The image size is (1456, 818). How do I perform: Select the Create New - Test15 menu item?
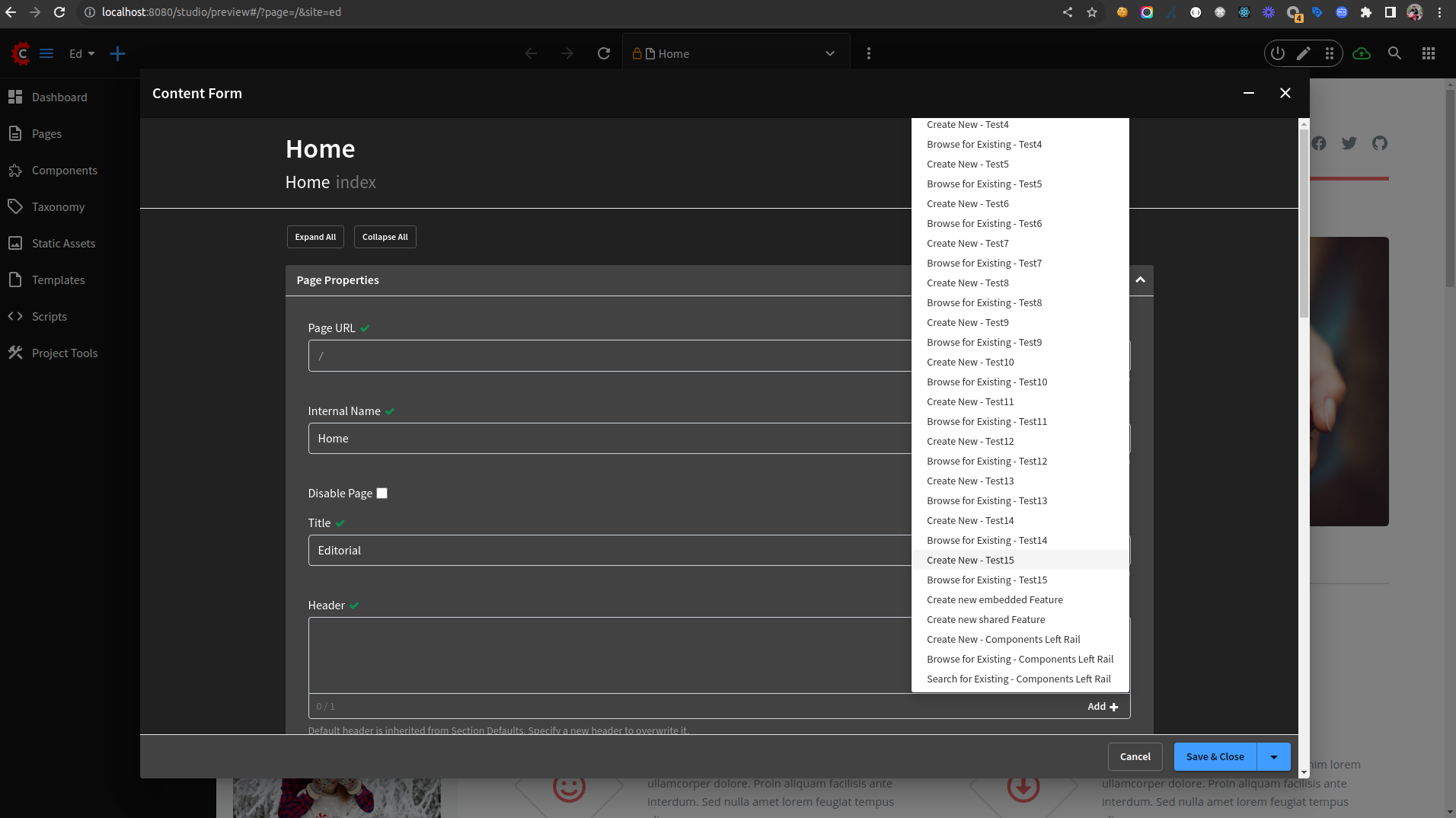pyautogui.click(x=969, y=560)
